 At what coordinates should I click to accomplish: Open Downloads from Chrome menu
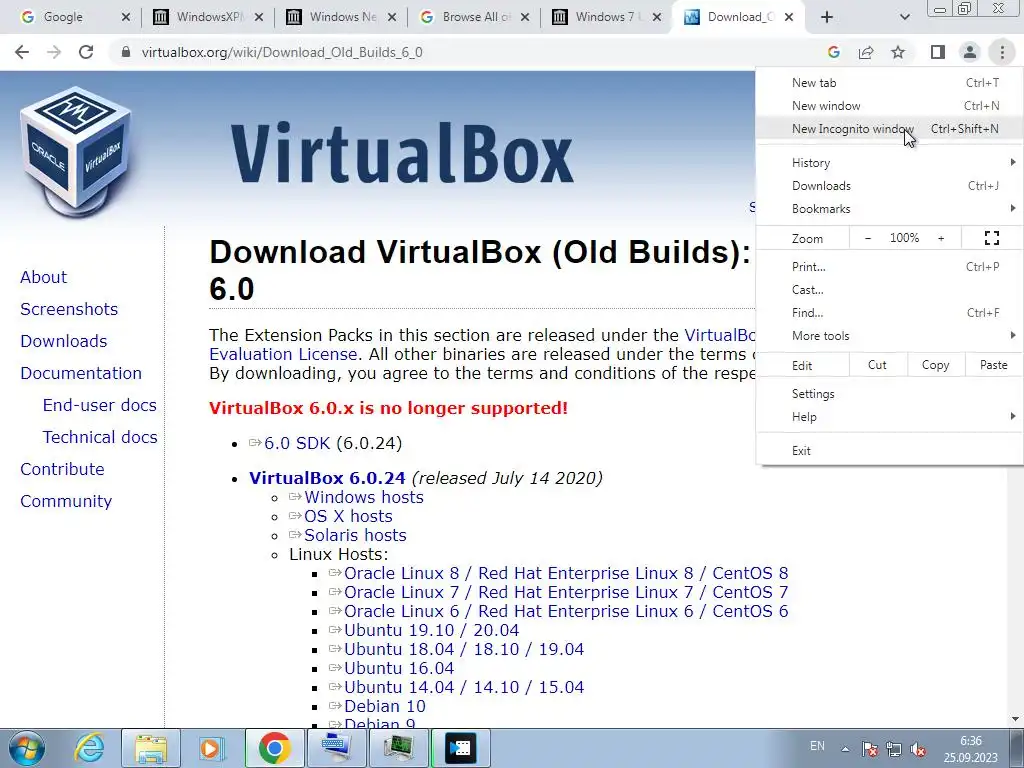889,185
